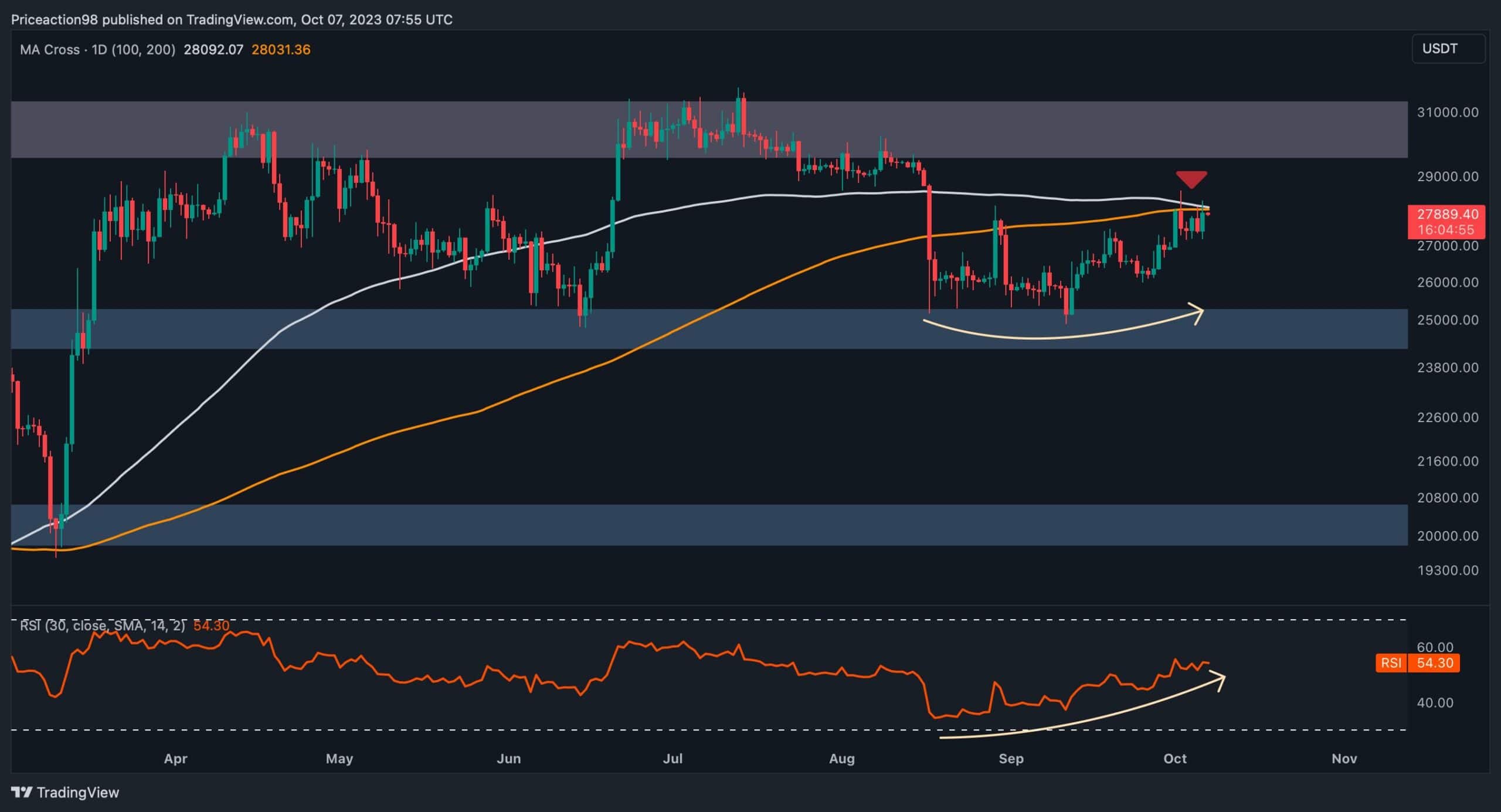Click the Jun date label

click(x=508, y=759)
